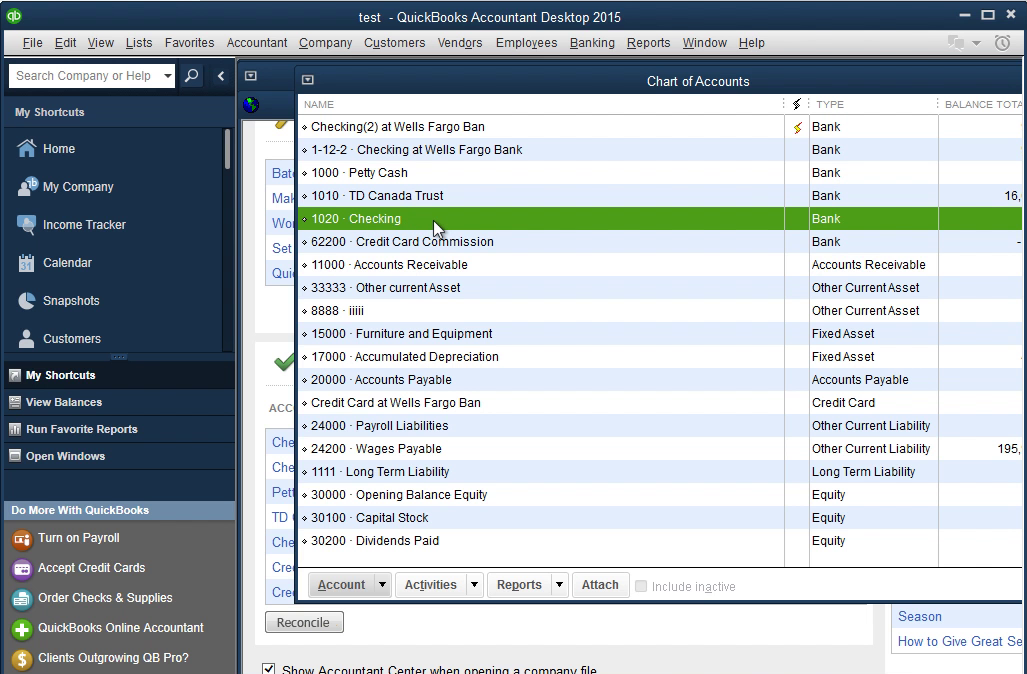Viewport: 1027px width, 674px height.
Task: Open Customers shortcut icon
Action: pos(26,339)
